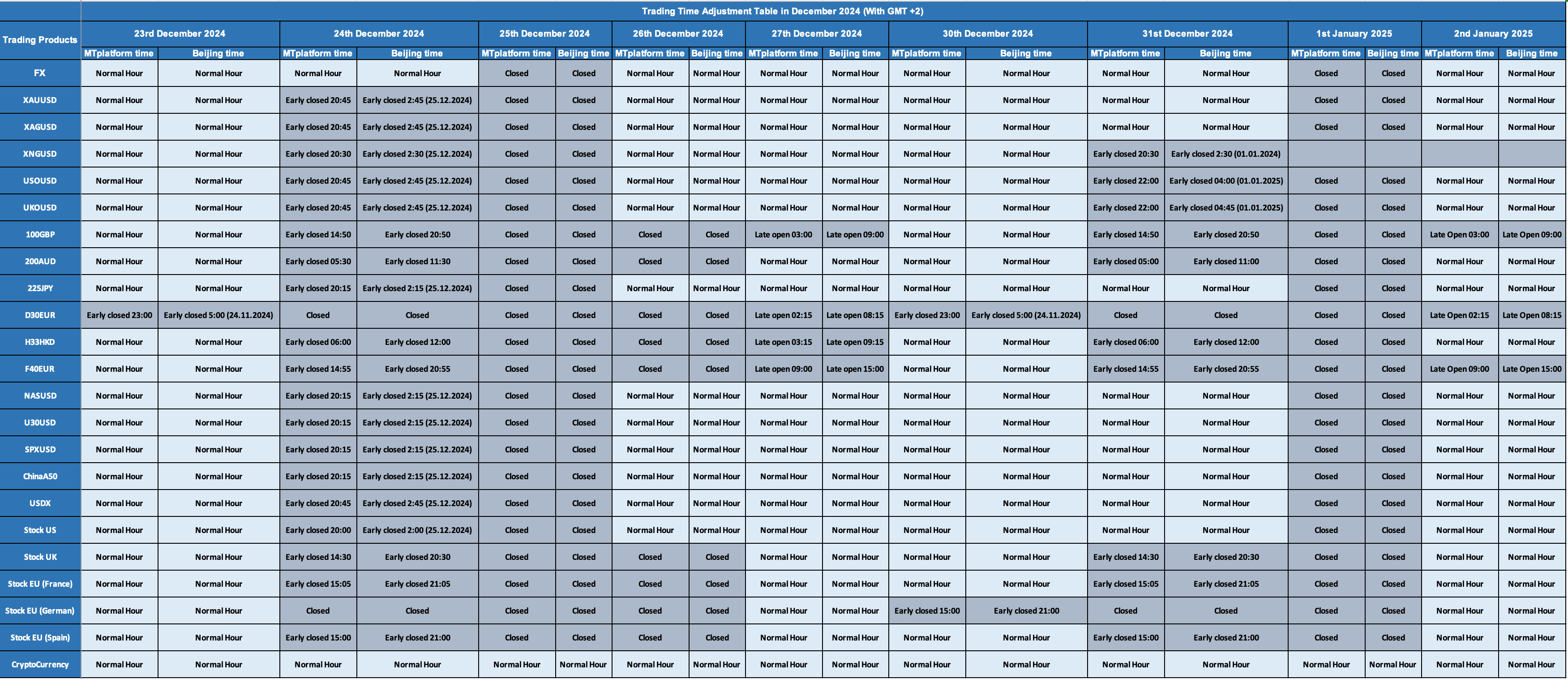Viewport: 1568px width, 679px height.
Task: Select the '200AUD' product row label
Action: tap(40, 261)
